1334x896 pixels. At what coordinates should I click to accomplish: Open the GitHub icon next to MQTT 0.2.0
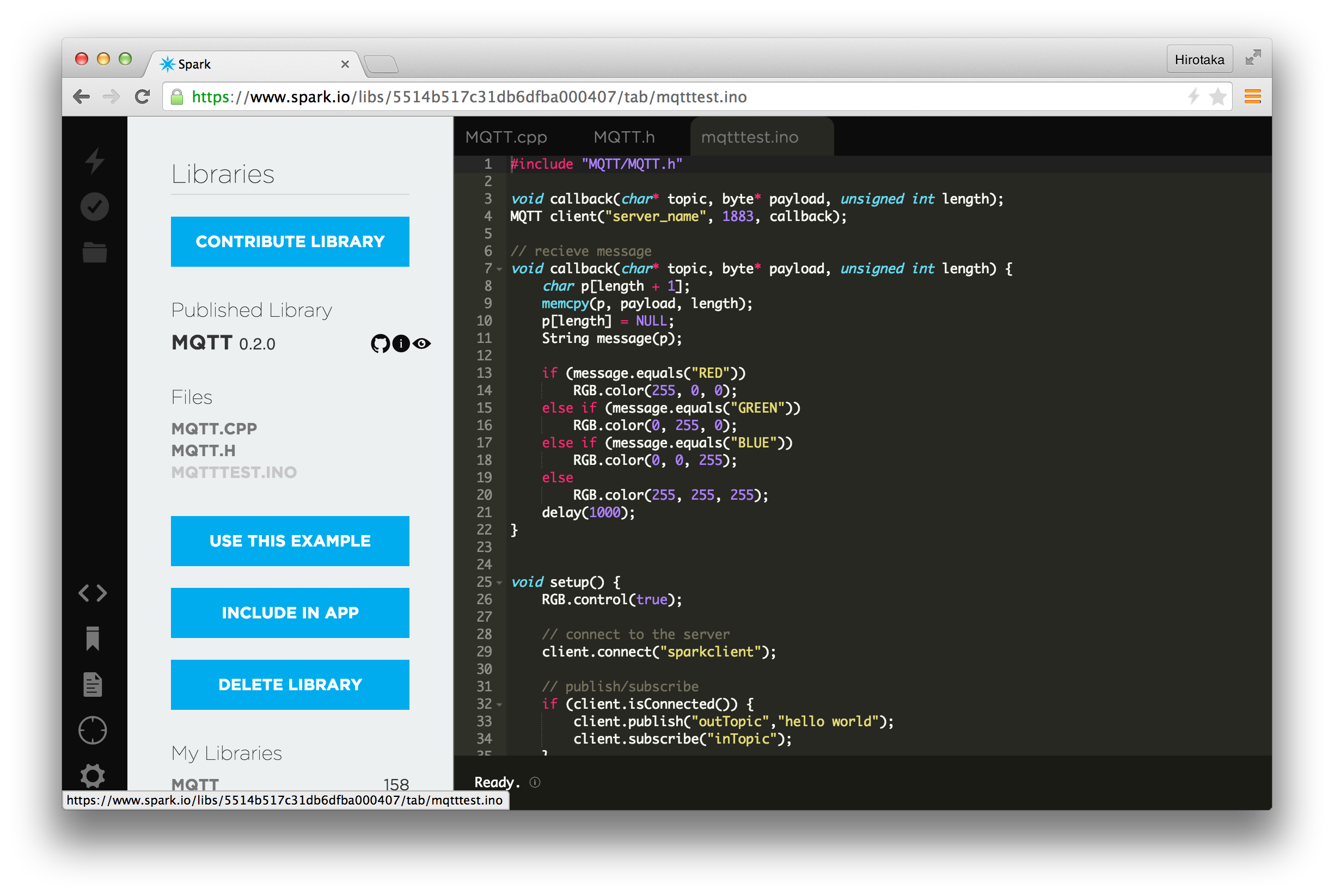pyautogui.click(x=380, y=343)
